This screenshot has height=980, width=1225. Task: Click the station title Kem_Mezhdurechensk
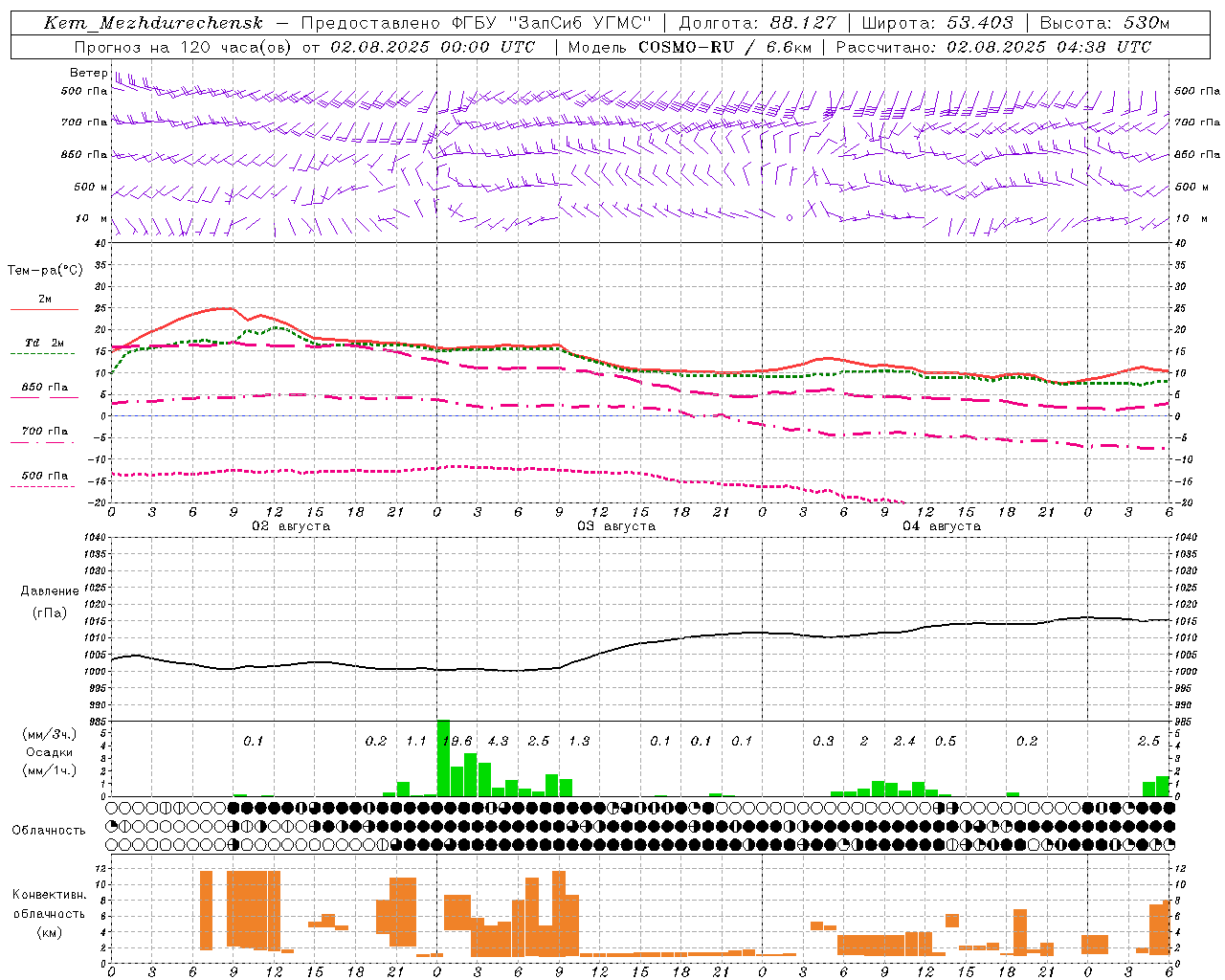[x=152, y=23]
